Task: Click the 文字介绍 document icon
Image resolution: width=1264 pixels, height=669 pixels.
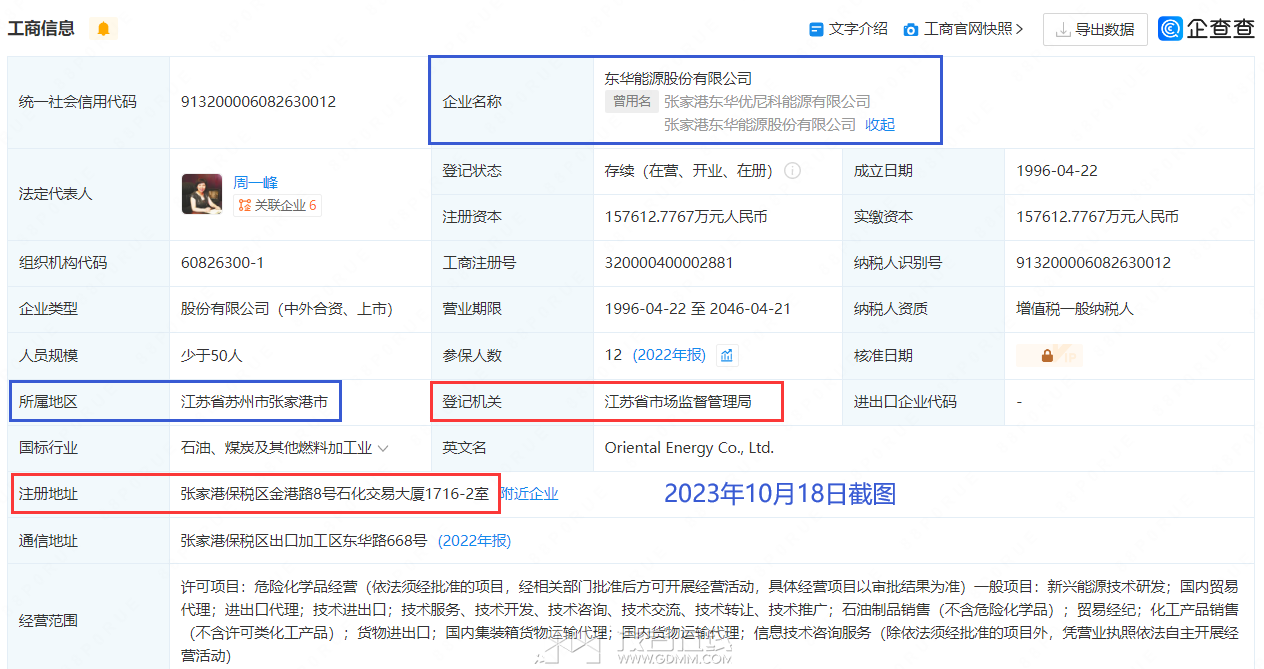Action: point(816,30)
